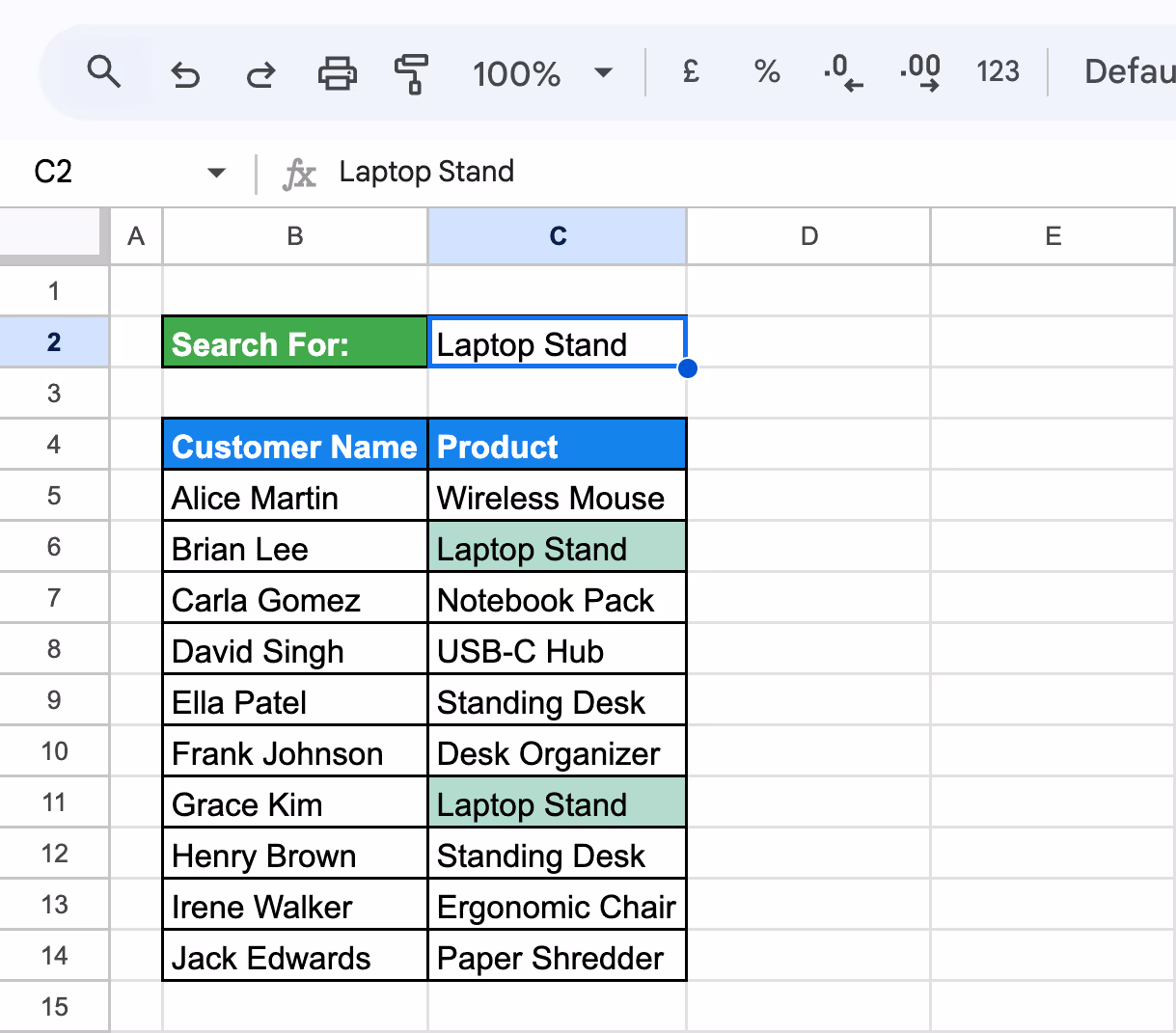Viewport: 1176px width, 1033px height.
Task: Open the 123 number format menu
Action: (998, 71)
